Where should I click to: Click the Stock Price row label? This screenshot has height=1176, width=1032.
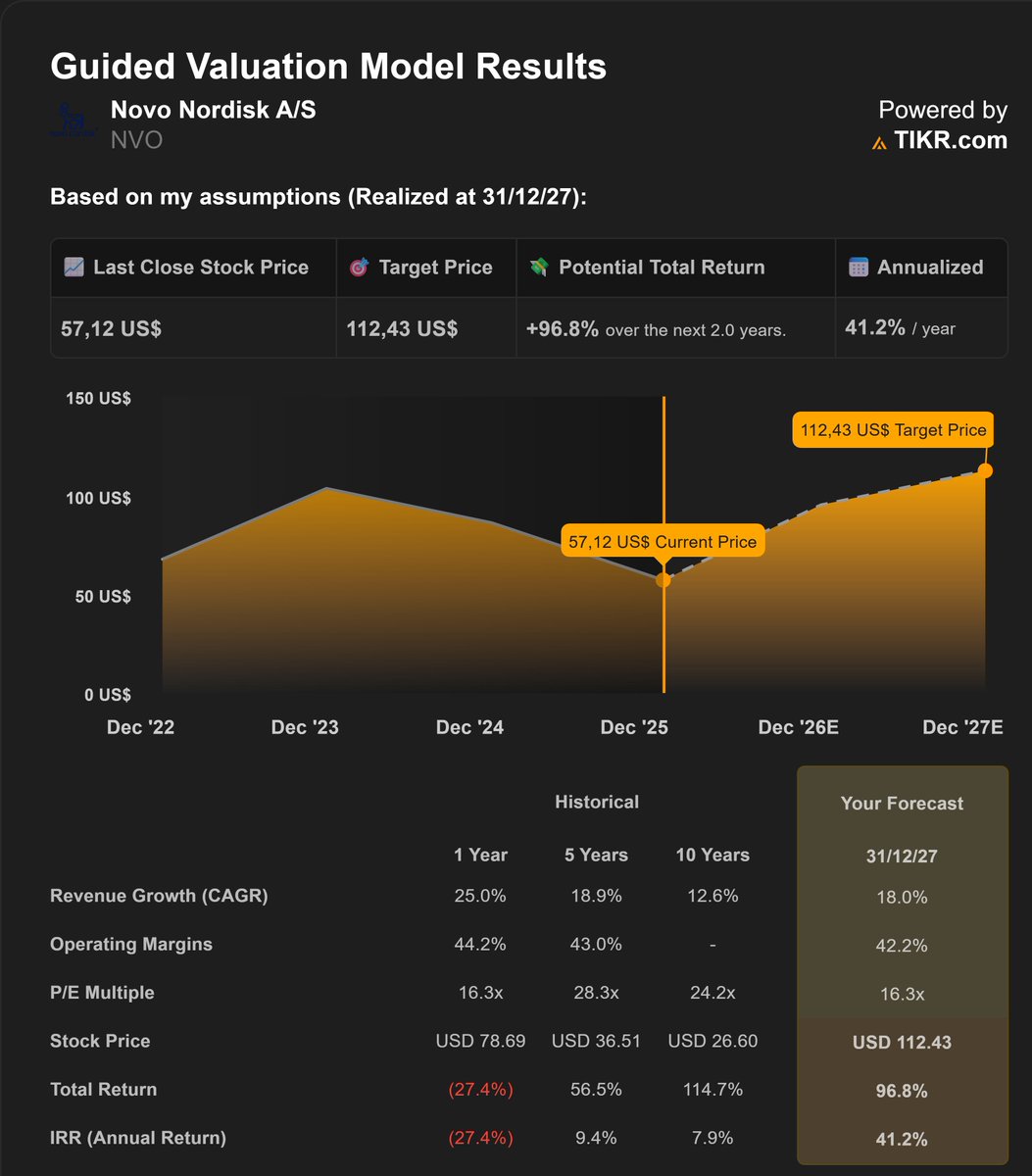[x=100, y=1041]
